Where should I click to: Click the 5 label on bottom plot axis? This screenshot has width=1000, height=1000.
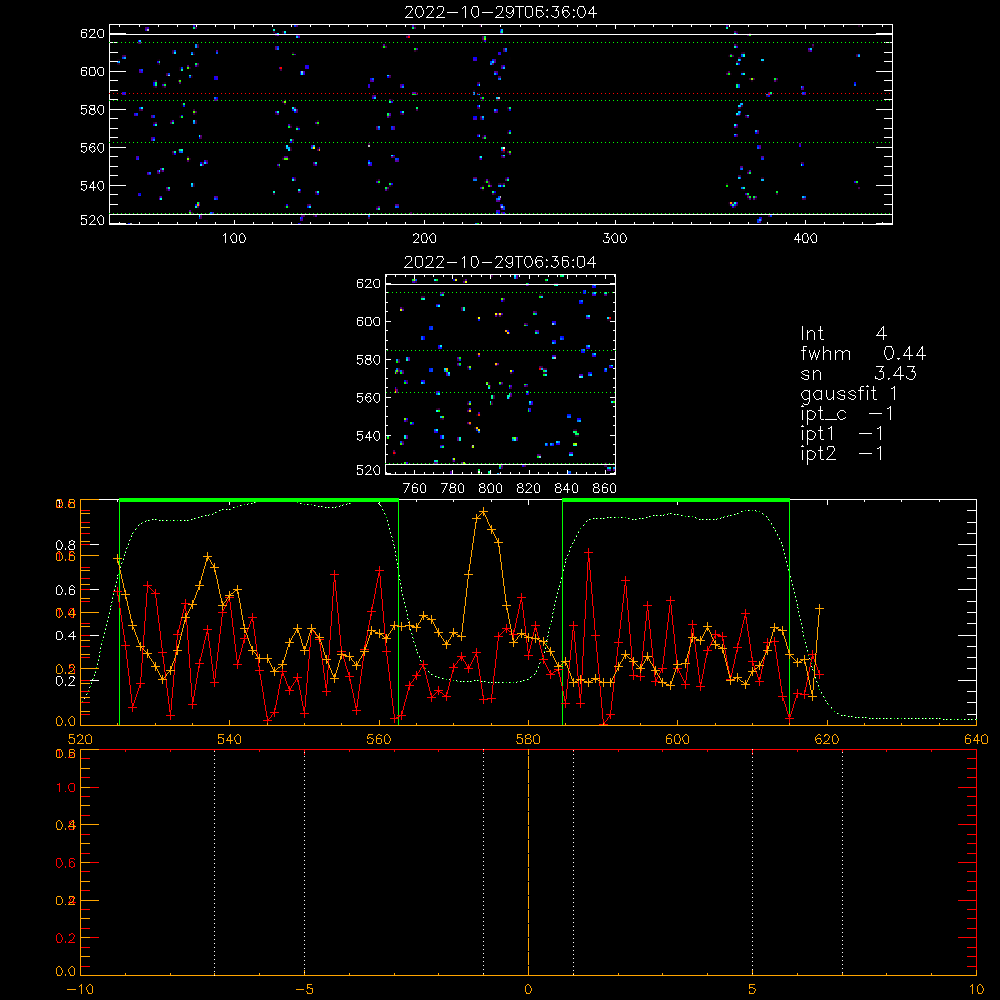coord(753,989)
